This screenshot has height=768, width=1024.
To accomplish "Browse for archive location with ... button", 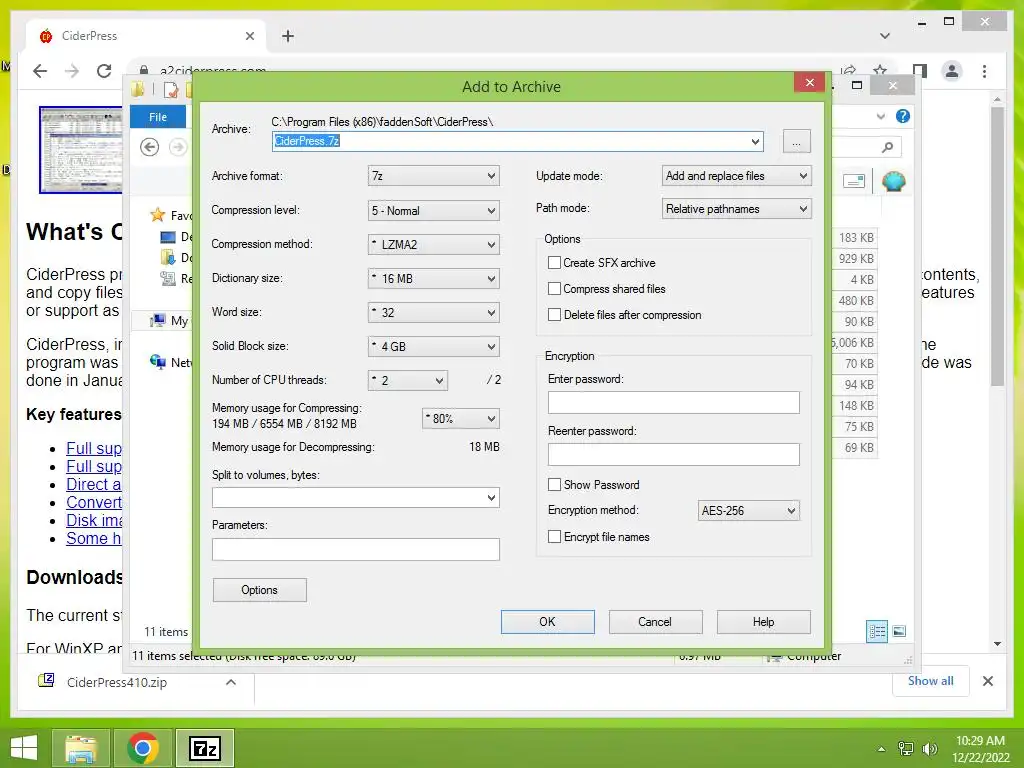I will 797,141.
